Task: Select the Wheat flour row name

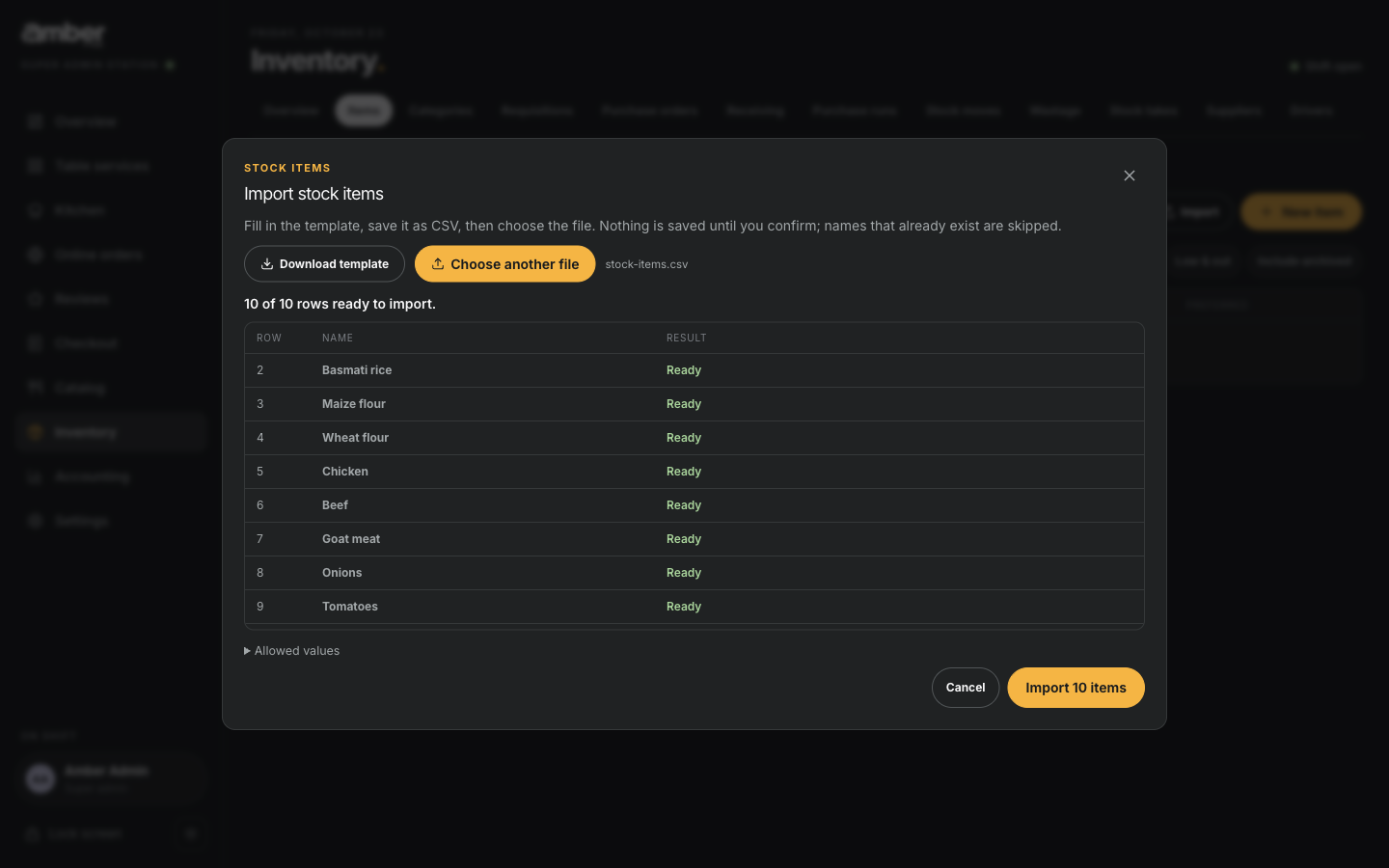Action: tap(355, 438)
